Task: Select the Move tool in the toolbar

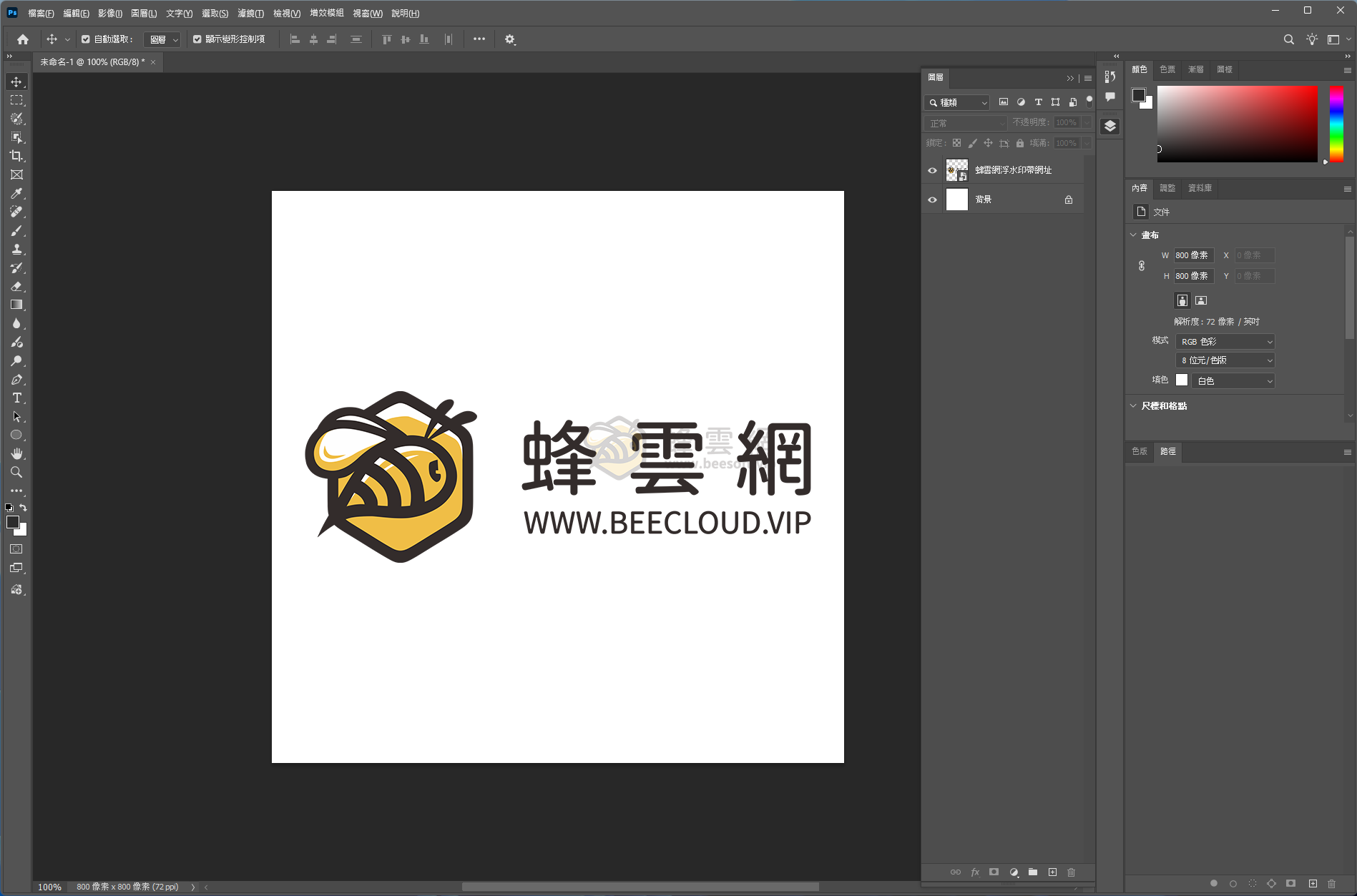Action: [x=16, y=82]
